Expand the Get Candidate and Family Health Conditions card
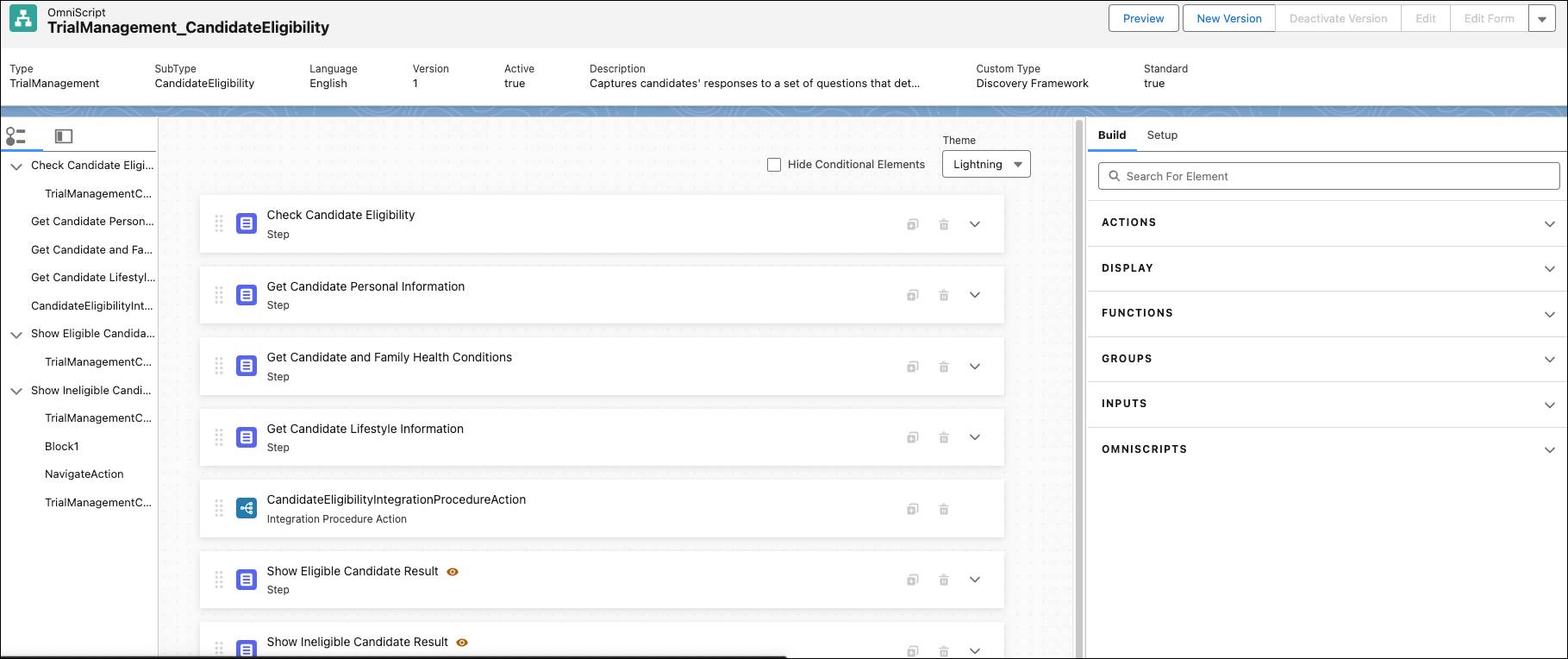1568x659 pixels. click(x=975, y=367)
